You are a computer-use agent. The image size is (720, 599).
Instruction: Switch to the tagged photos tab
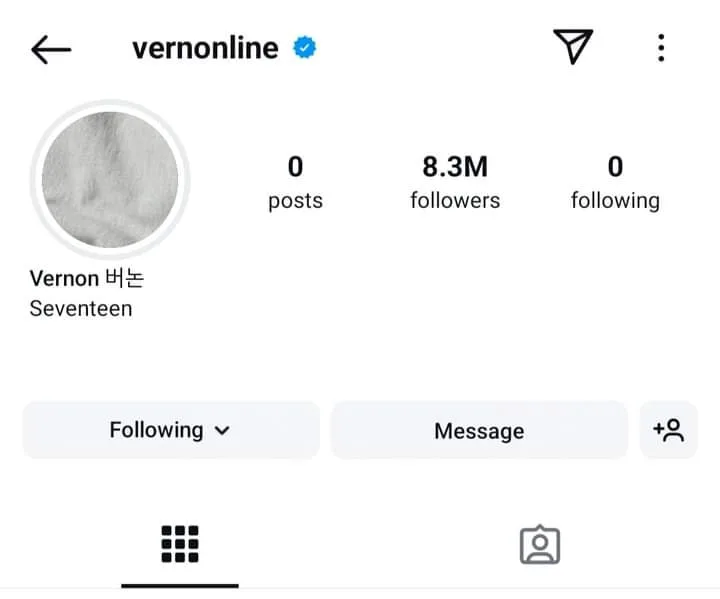pyautogui.click(x=540, y=544)
